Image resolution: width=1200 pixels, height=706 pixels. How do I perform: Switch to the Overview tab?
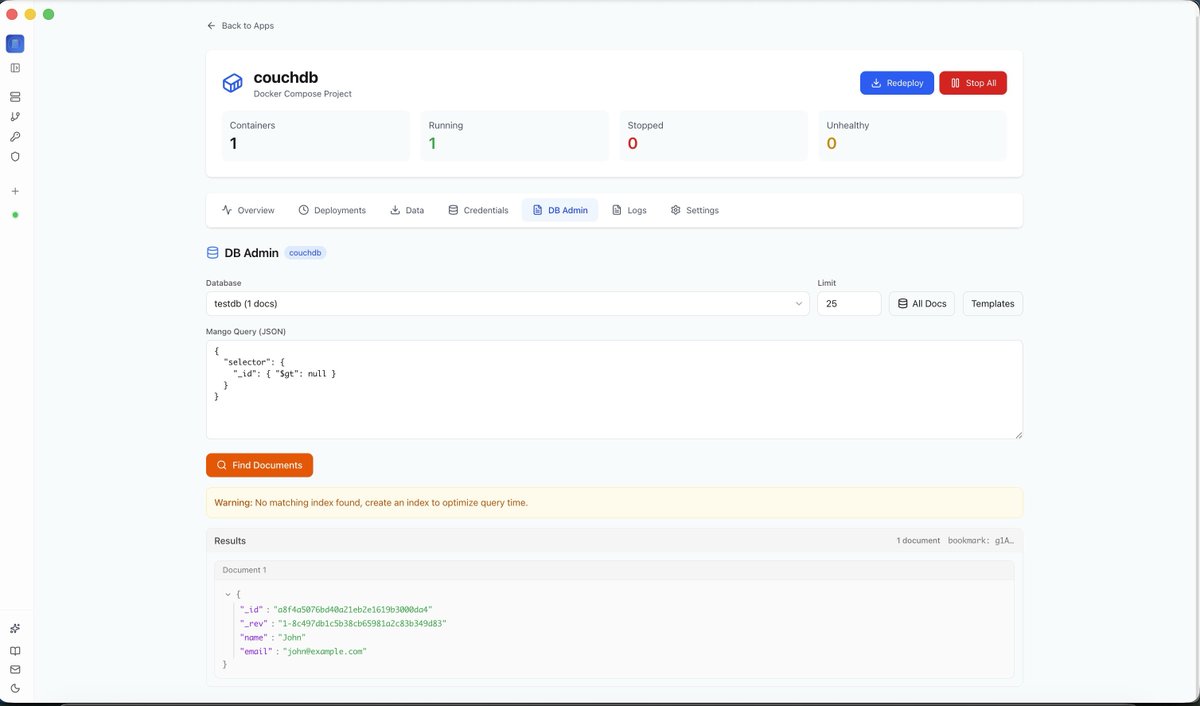point(248,210)
